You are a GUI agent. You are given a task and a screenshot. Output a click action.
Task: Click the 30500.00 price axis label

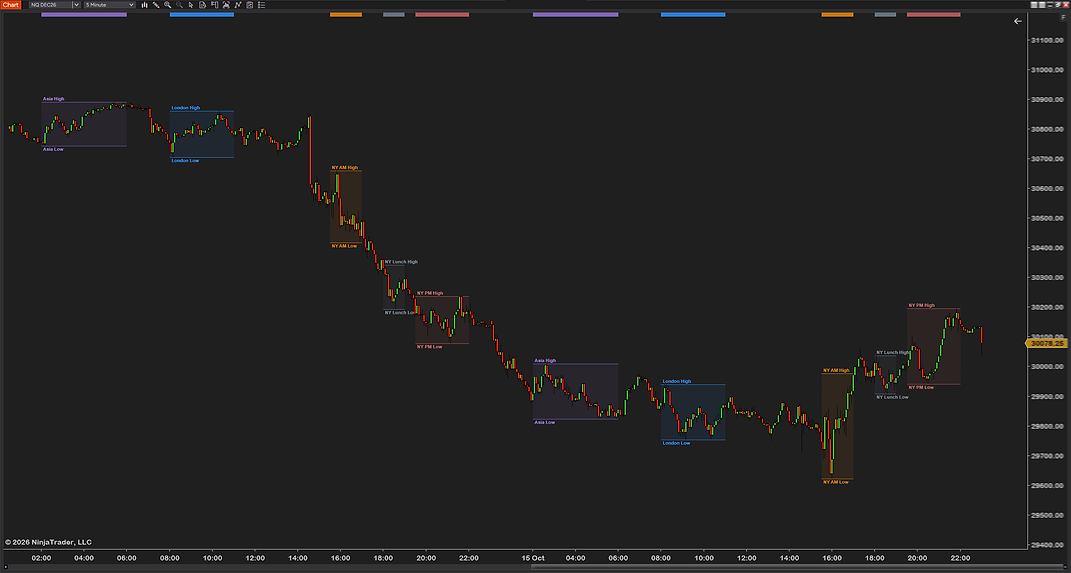1048,218
